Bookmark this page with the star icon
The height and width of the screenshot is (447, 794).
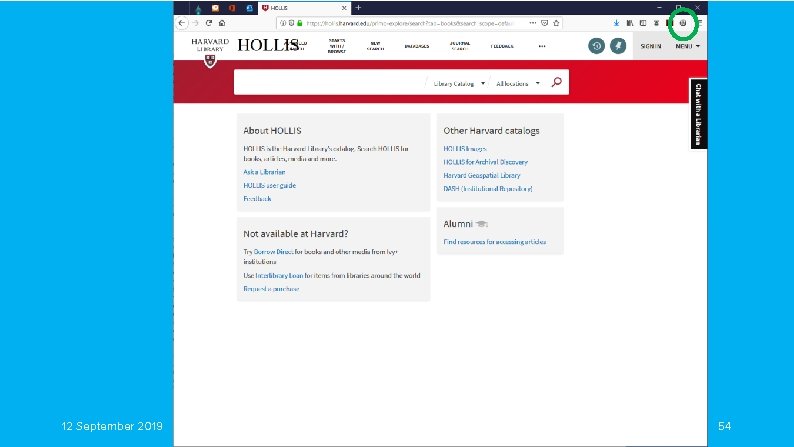pyautogui.click(x=556, y=23)
